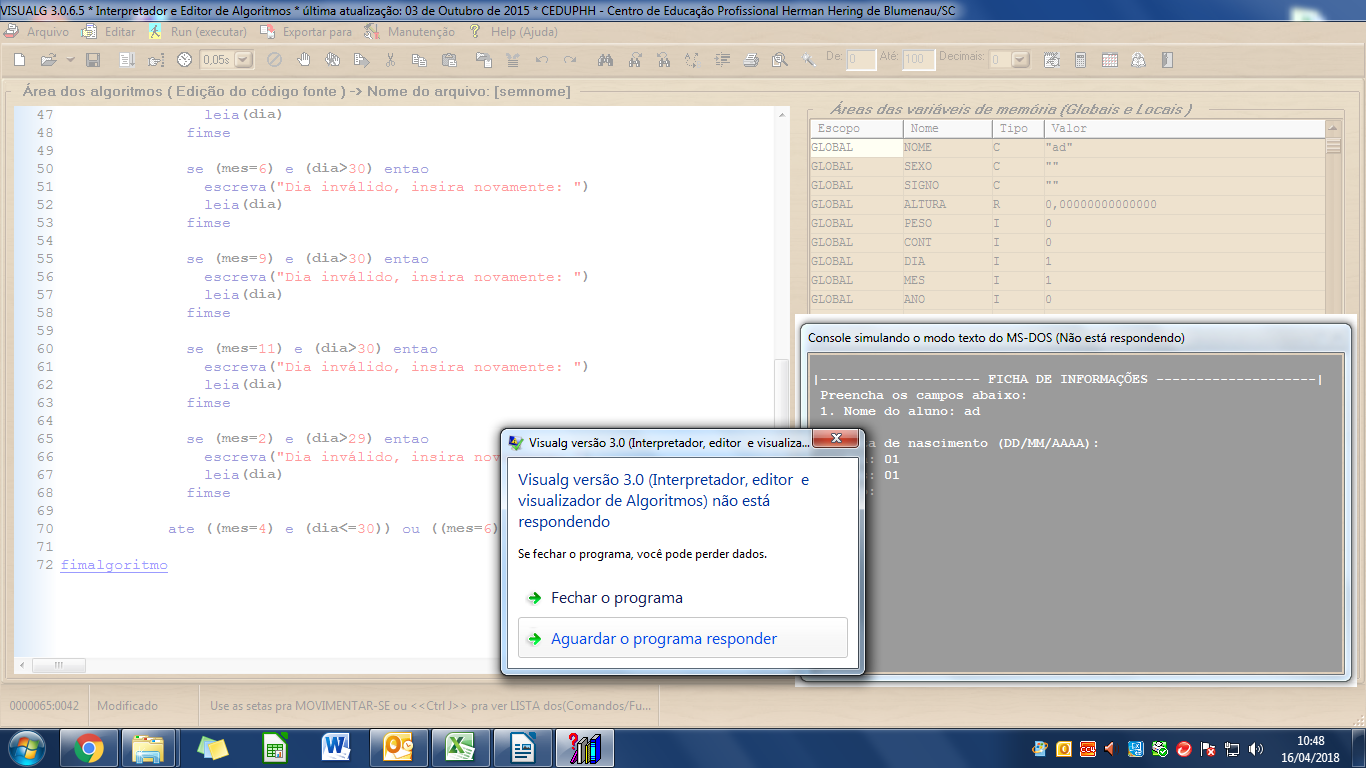
Task: Click the indent lines icon
Action: [721, 60]
